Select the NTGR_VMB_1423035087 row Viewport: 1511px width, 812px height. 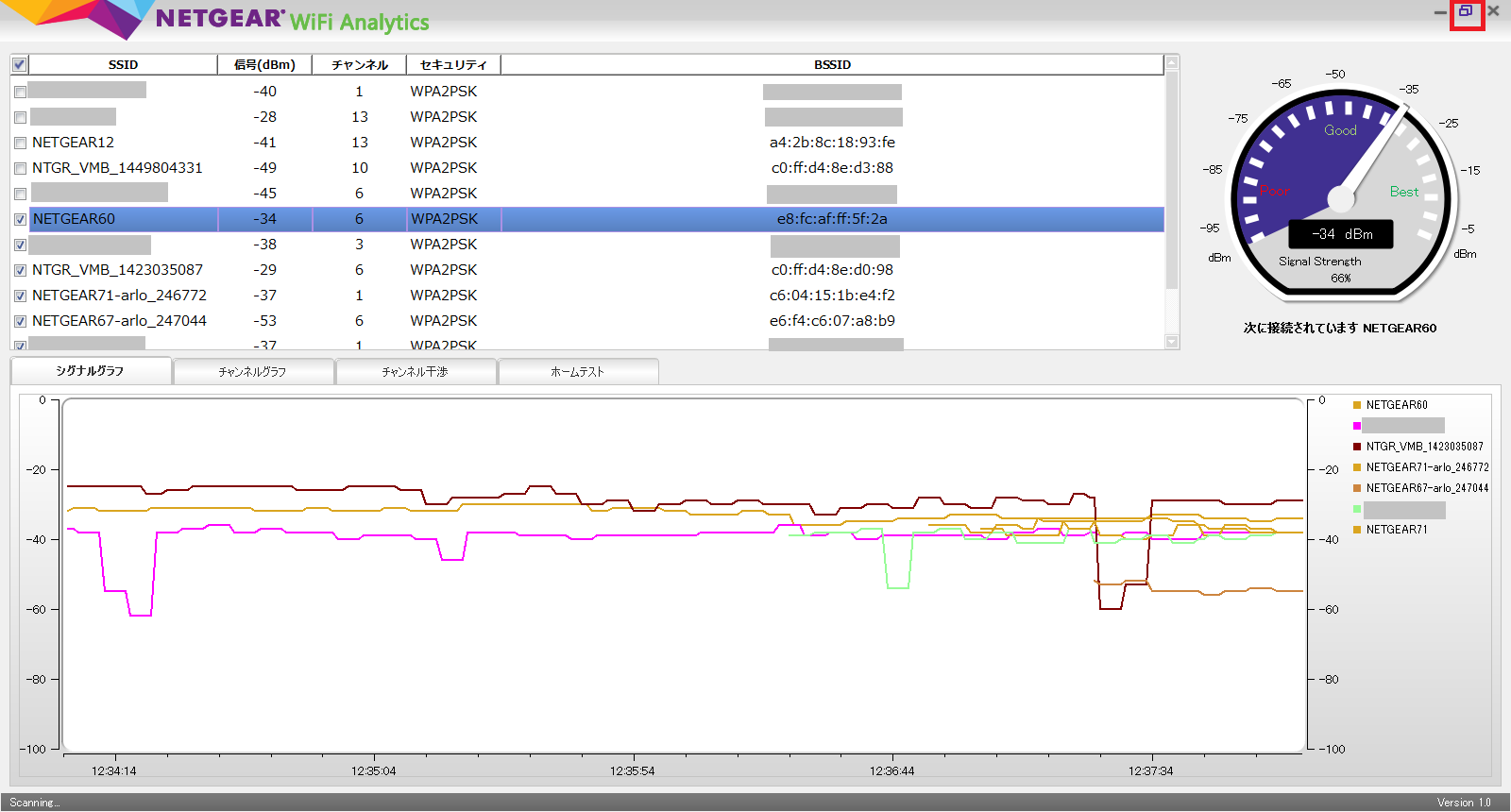[x=587, y=270]
